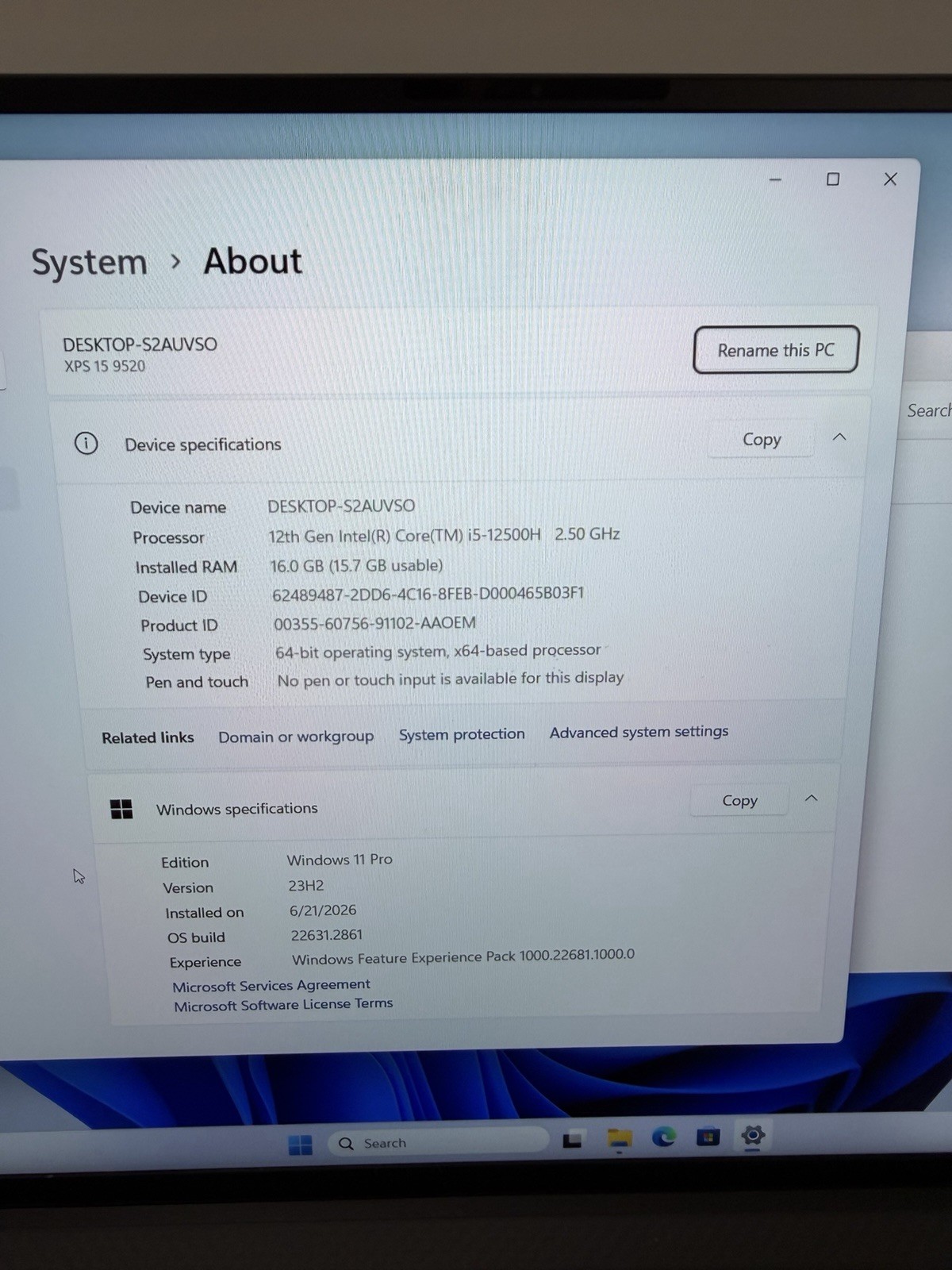Copy the Windows specifications

(x=739, y=800)
